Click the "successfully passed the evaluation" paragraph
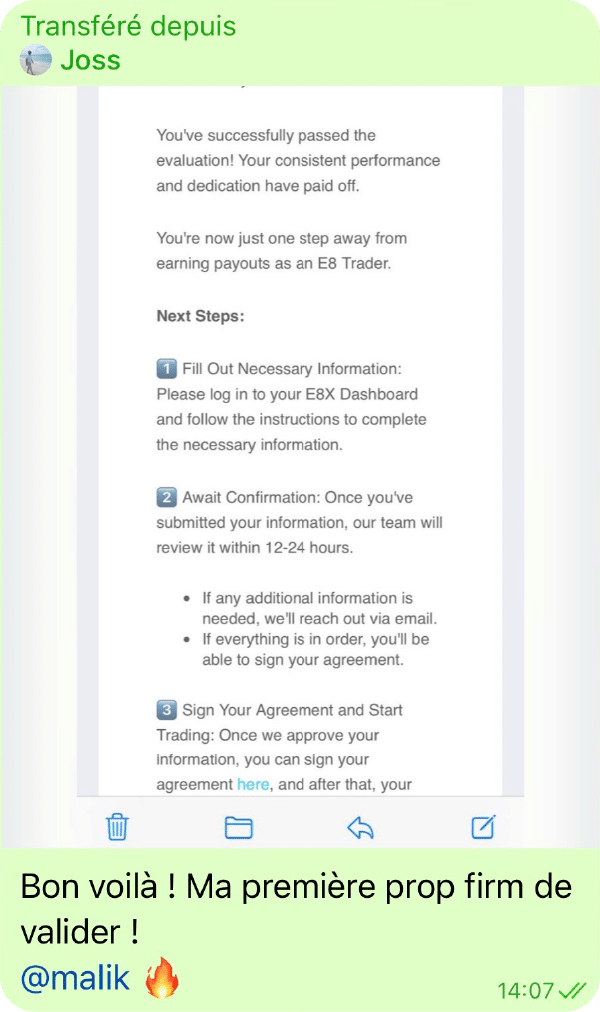This screenshot has width=600, height=1012. coord(297,160)
